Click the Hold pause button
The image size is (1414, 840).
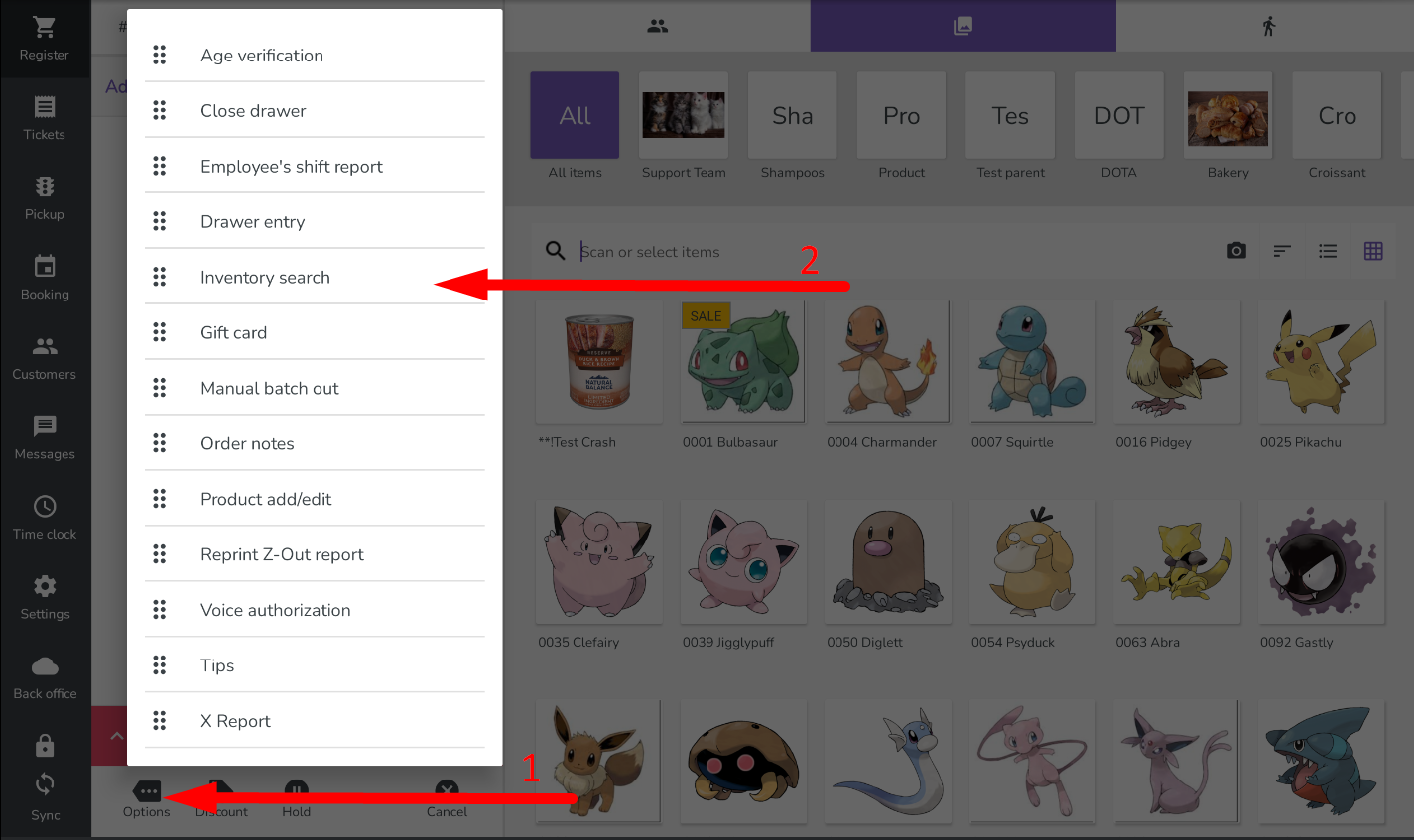tap(297, 799)
